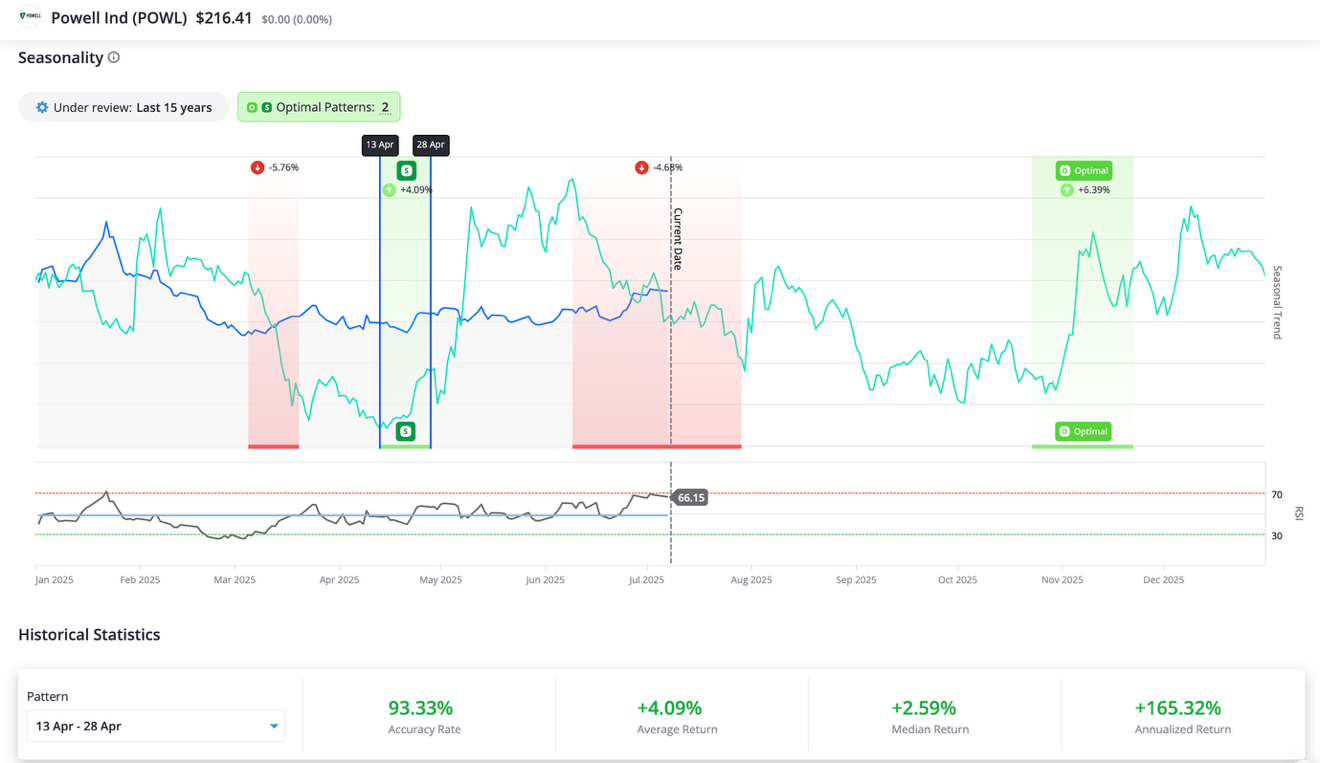Screen dimensions: 1320x763
Task: Click the 66.15 RSI value label
Action: point(691,497)
